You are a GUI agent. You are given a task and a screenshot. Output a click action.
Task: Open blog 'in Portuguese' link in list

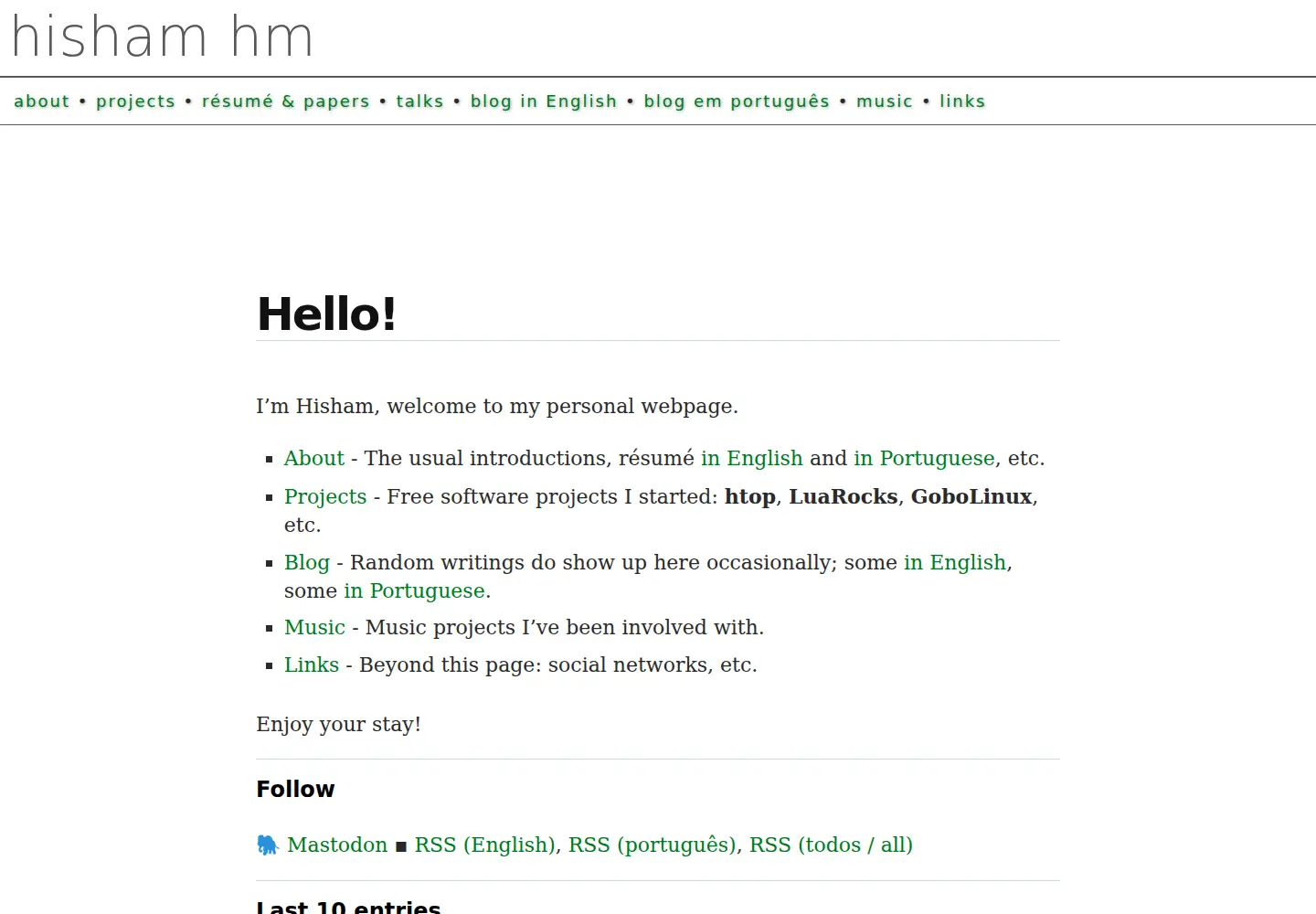point(414,590)
